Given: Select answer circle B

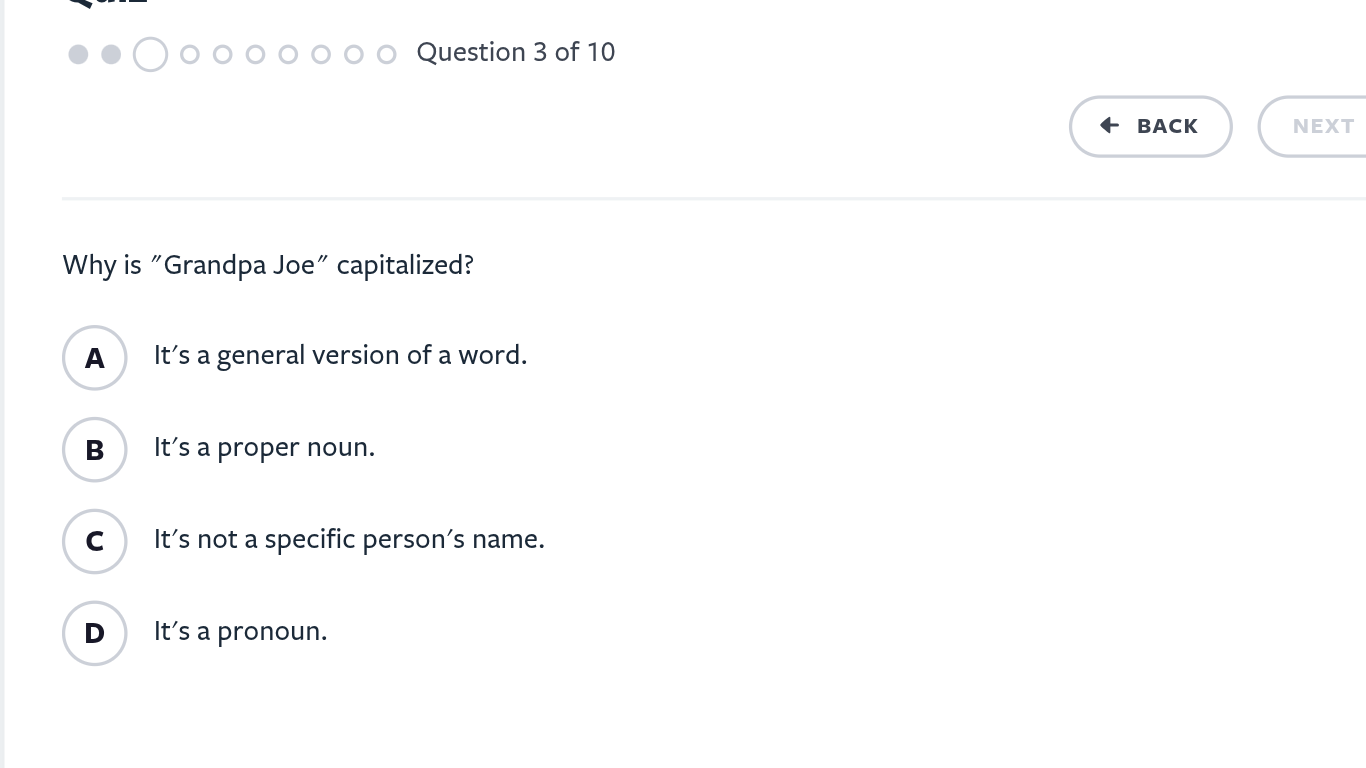Looking at the screenshot, I should click(x=95, y=449).
